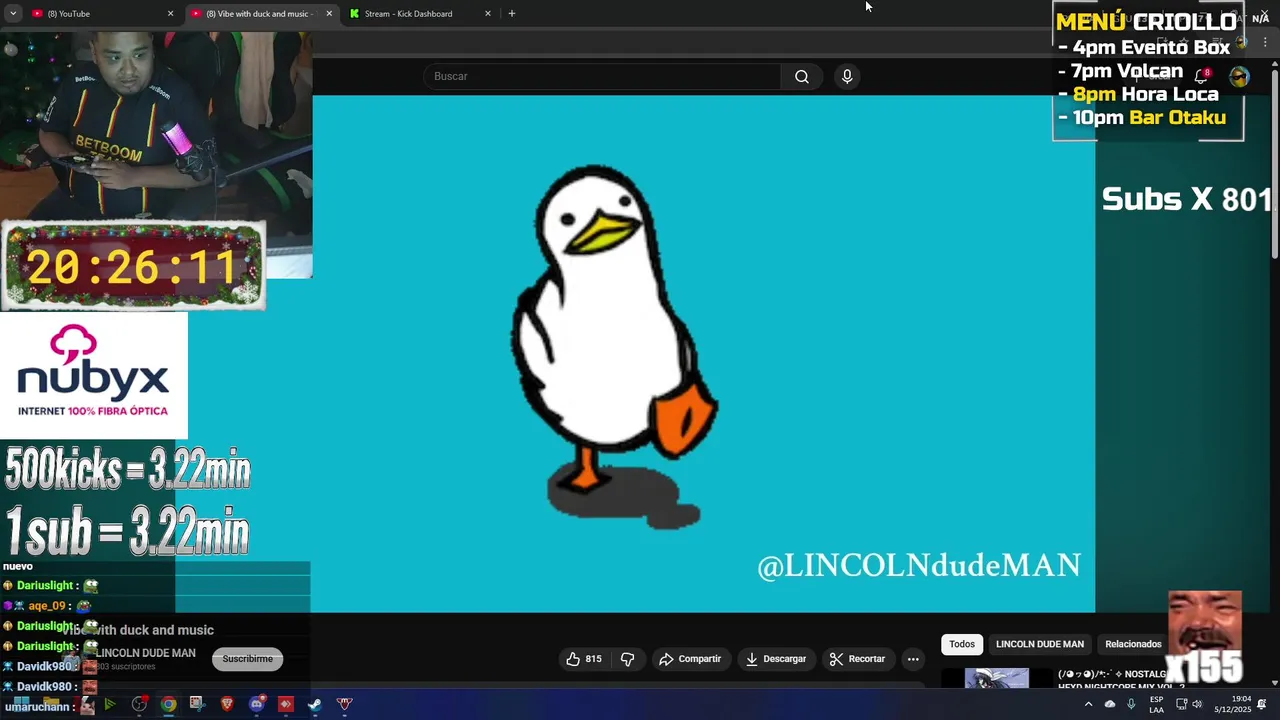Open the round OBS-like taskbar icon
This screenshot has width=1280, height=720.
(x=139, y=705)
